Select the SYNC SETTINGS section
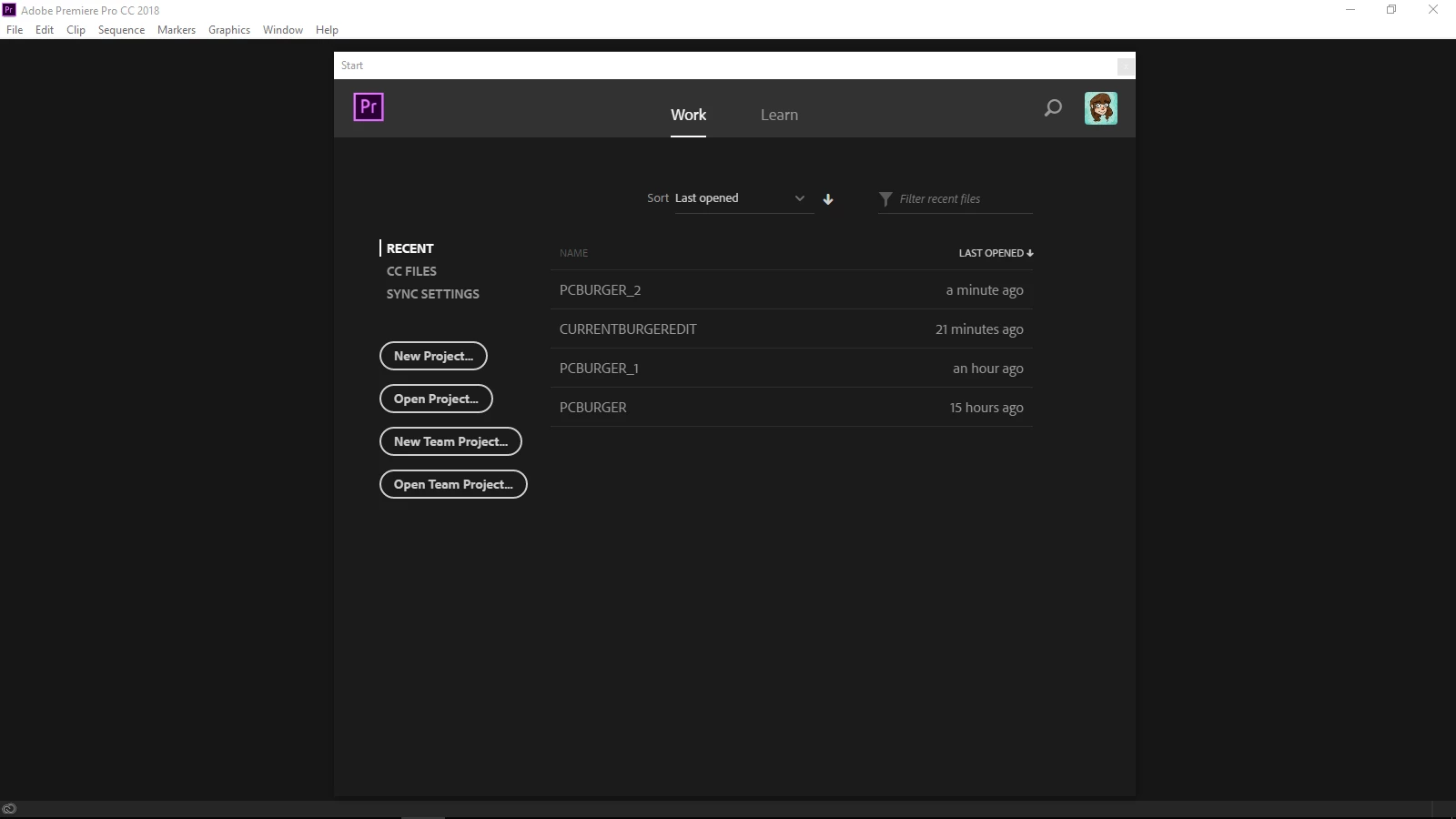The height and width of the screenshot is (819, 1456). click(x=432, y=294)
